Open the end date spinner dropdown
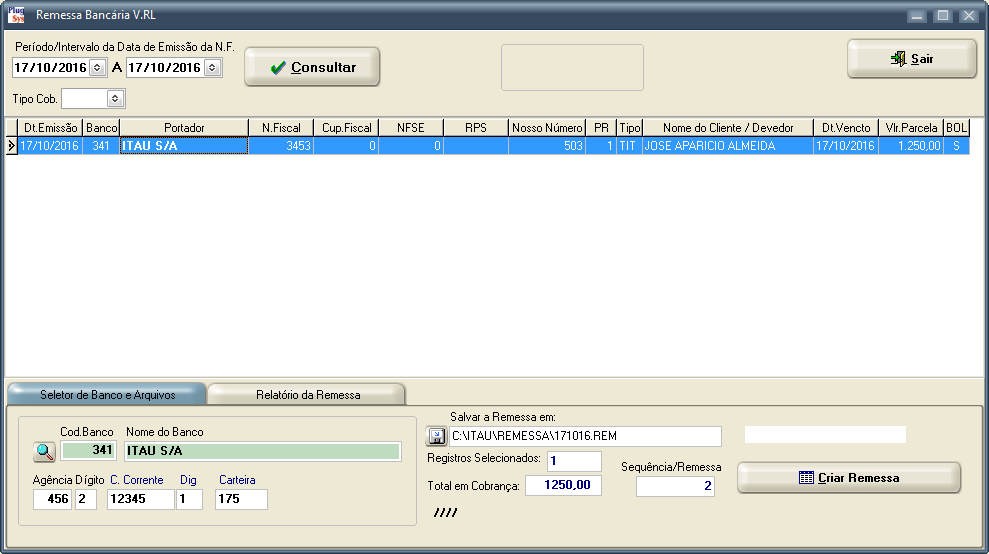This screenshot has width=989, height=554. [x=213, y=68]
